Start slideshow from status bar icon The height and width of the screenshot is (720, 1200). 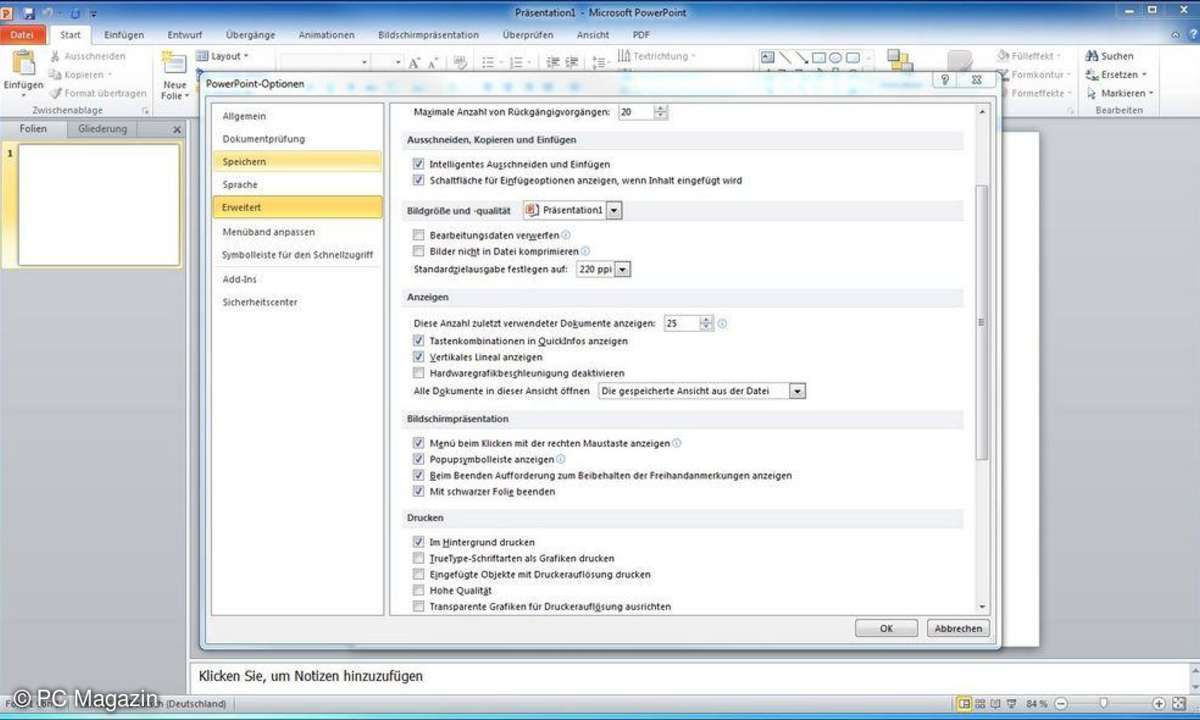[x=1012, y=703]
